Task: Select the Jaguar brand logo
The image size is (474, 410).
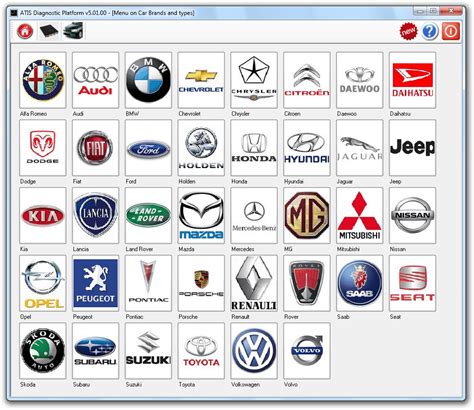Action: point(360,148)
